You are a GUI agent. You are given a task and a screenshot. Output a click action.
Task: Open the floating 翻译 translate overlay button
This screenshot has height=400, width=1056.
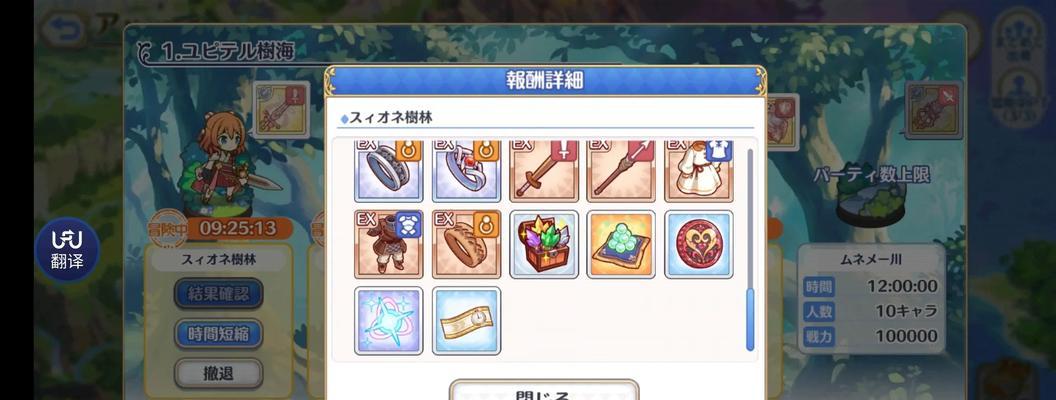pos(67,249)
